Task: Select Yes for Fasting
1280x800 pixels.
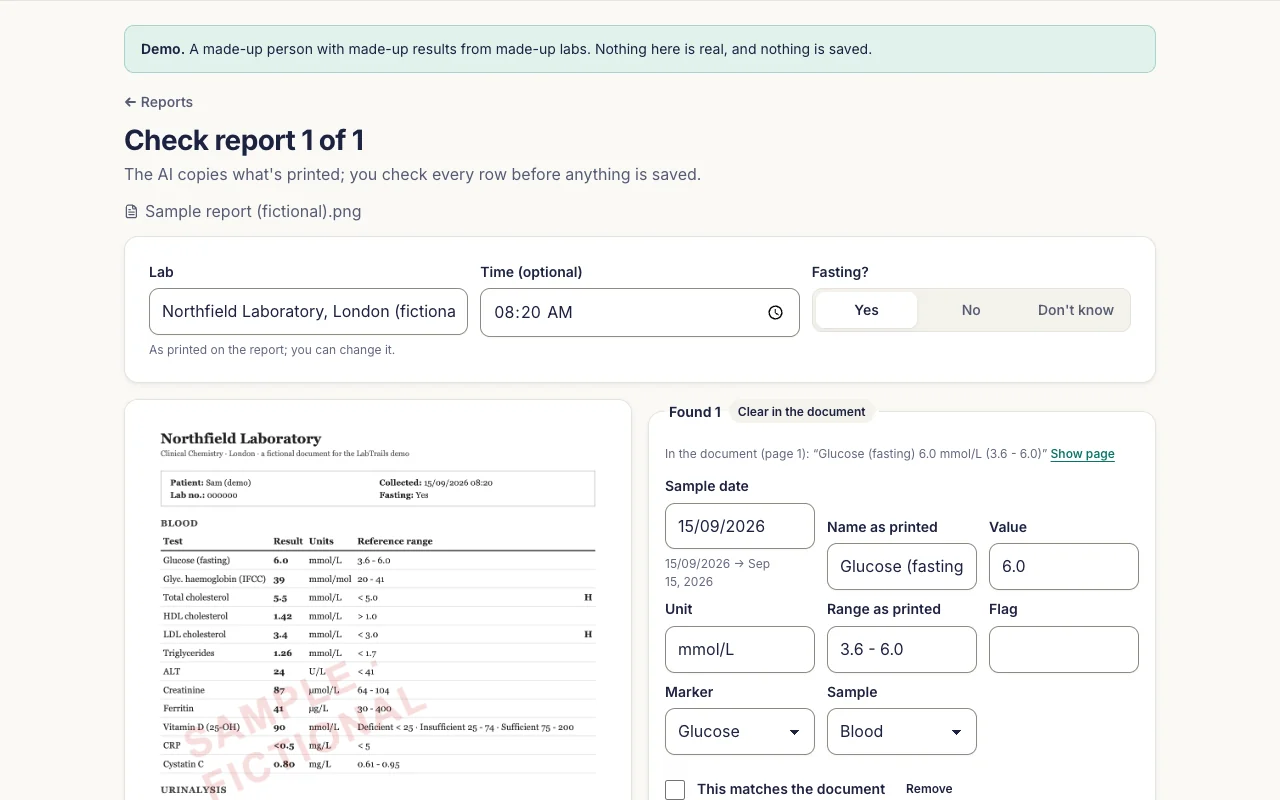Action: pos(866,310)
